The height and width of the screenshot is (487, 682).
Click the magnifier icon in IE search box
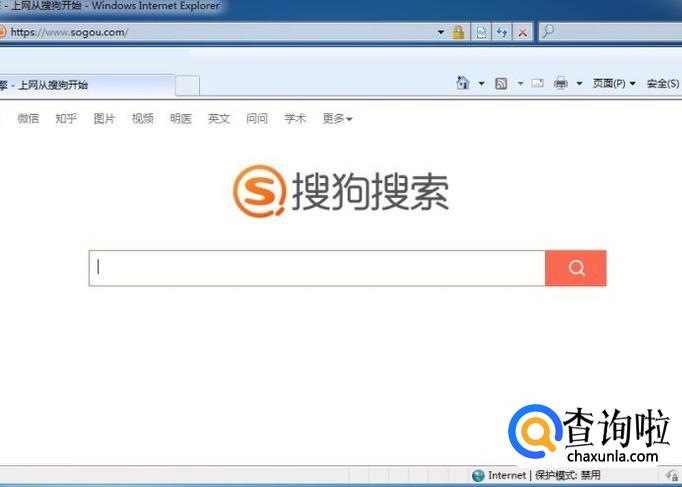(x=548, y=31)
